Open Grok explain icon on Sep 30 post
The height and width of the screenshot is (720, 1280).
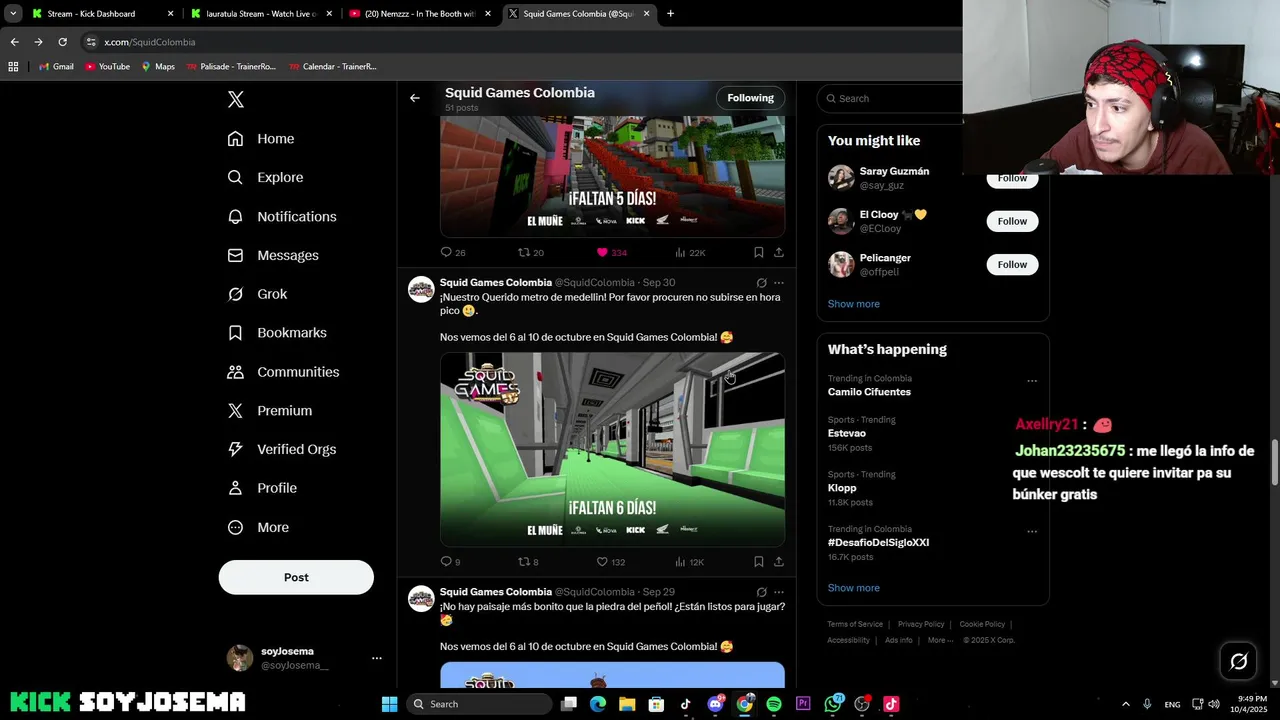coord(761,283)
